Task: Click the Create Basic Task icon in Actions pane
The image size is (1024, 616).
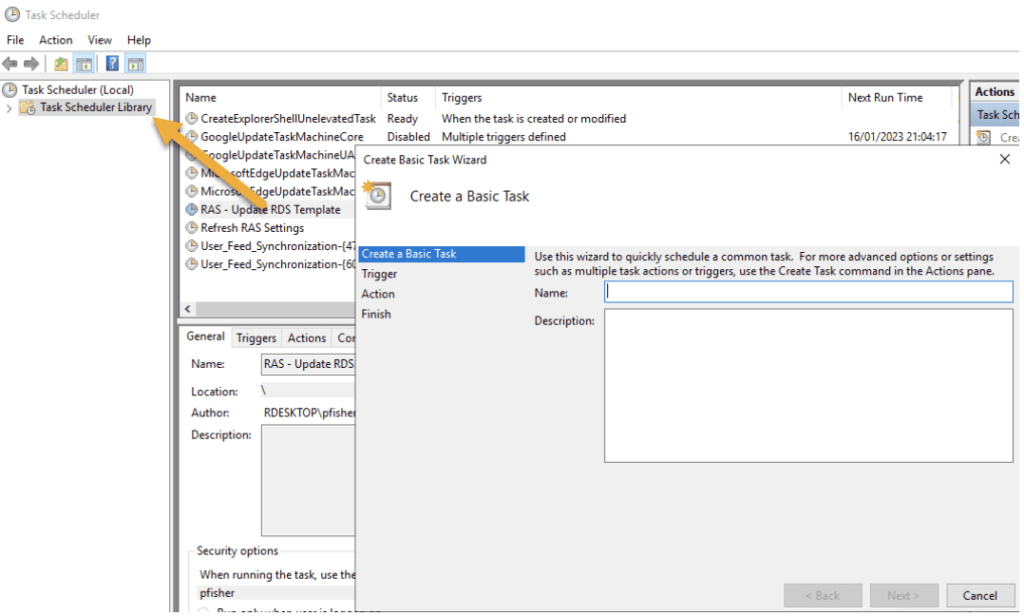Action: point(984,137)
